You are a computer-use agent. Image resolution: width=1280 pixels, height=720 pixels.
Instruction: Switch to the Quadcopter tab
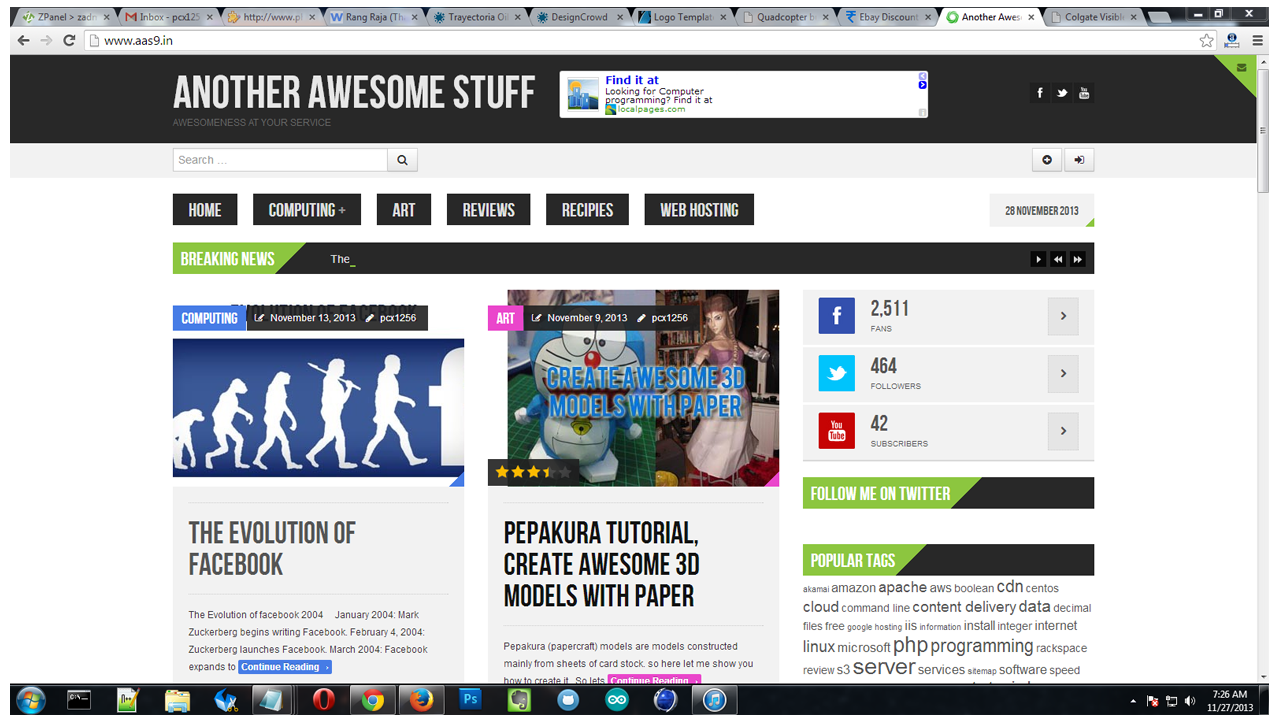point(785,17)
